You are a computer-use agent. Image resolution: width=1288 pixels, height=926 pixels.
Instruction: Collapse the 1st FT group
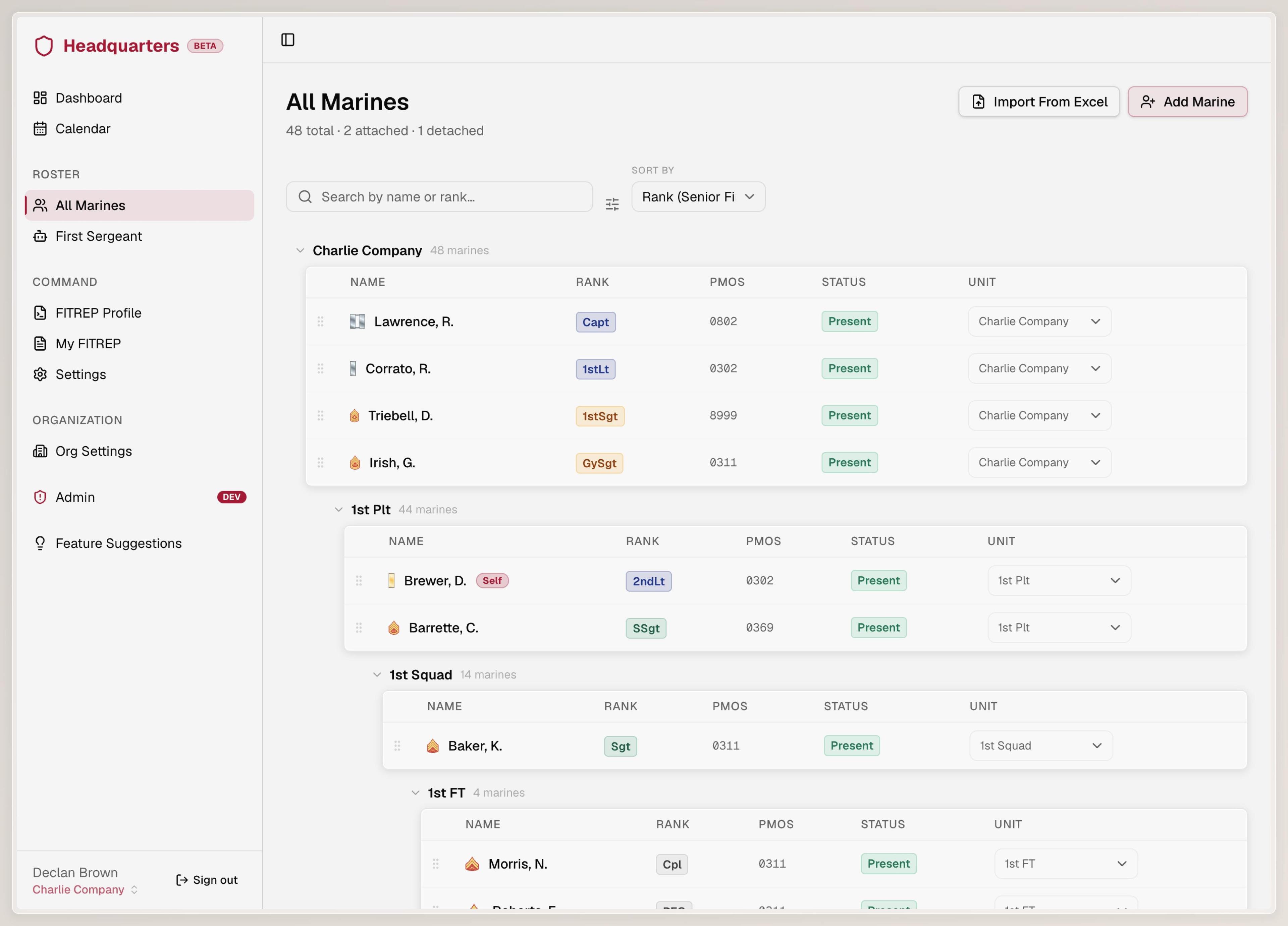(416, 793)
